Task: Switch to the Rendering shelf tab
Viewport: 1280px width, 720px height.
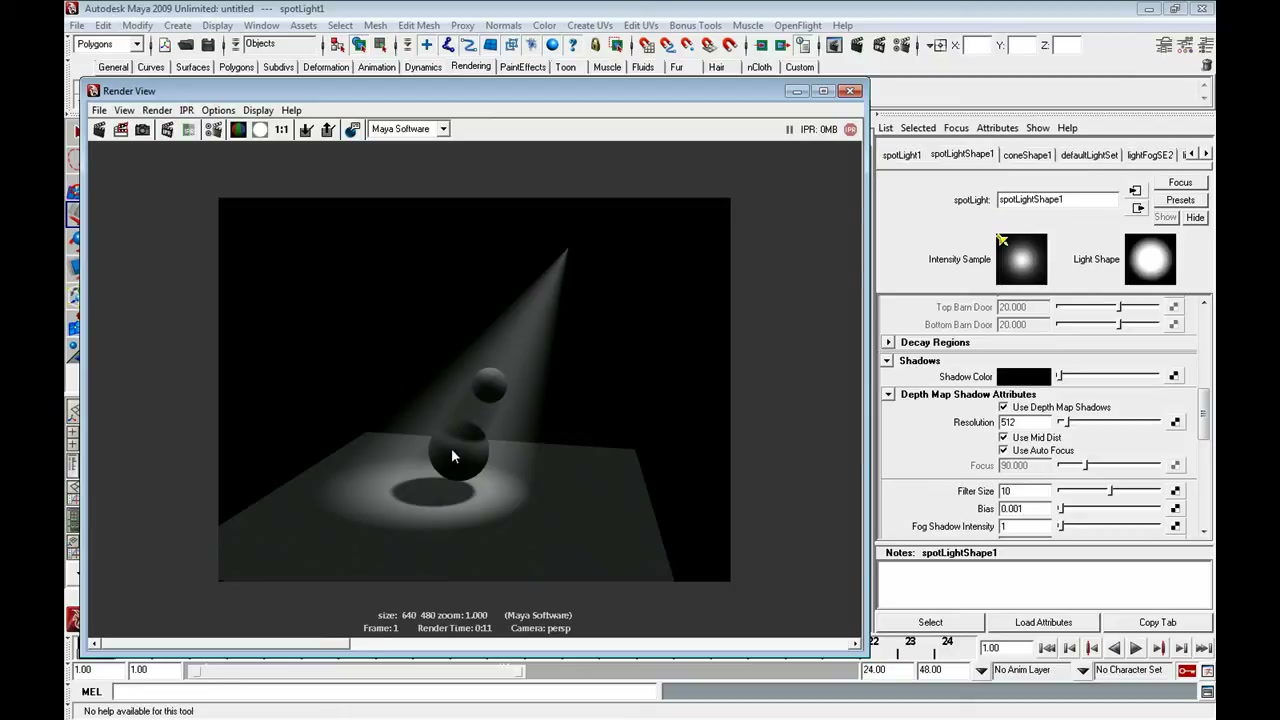Action: 470,66
